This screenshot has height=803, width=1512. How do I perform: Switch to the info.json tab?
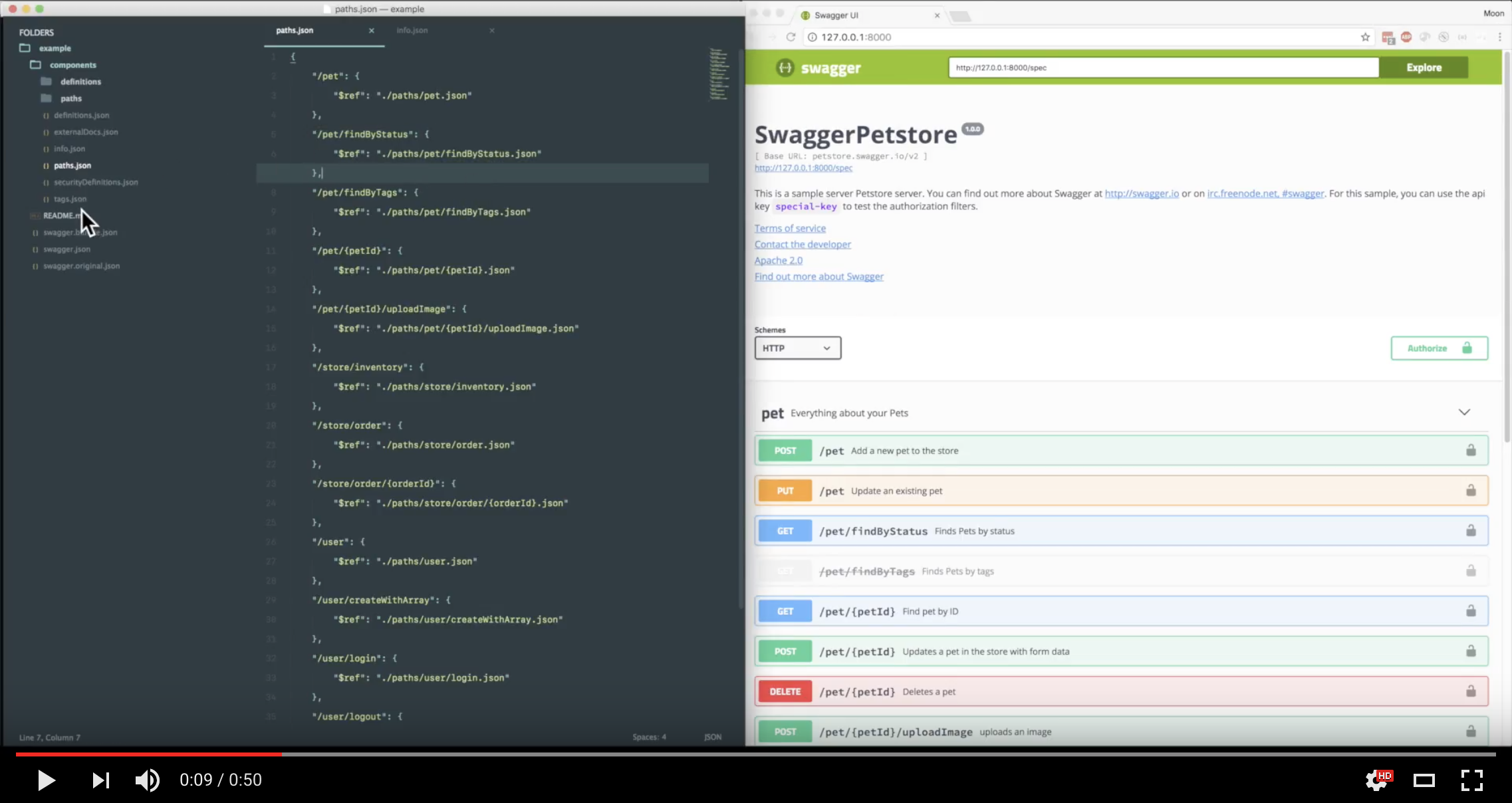click(x=412, y=31)
